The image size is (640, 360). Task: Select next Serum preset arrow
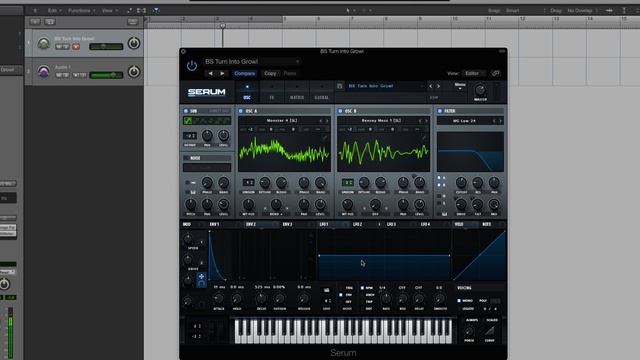(438, 86)
